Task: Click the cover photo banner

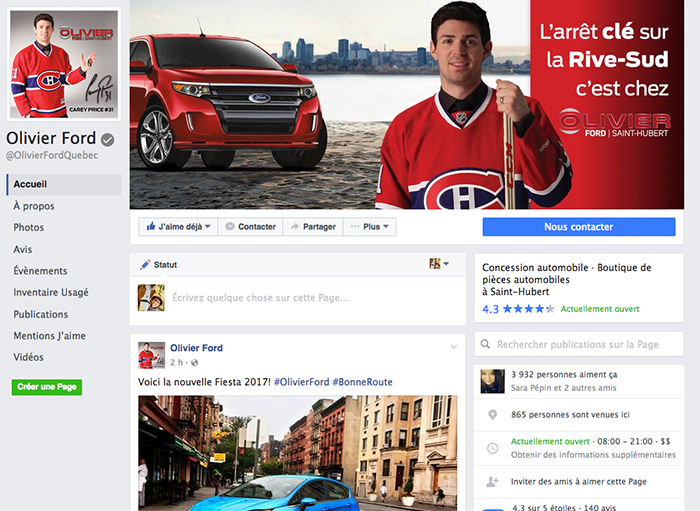Action: tap(407, 104)
